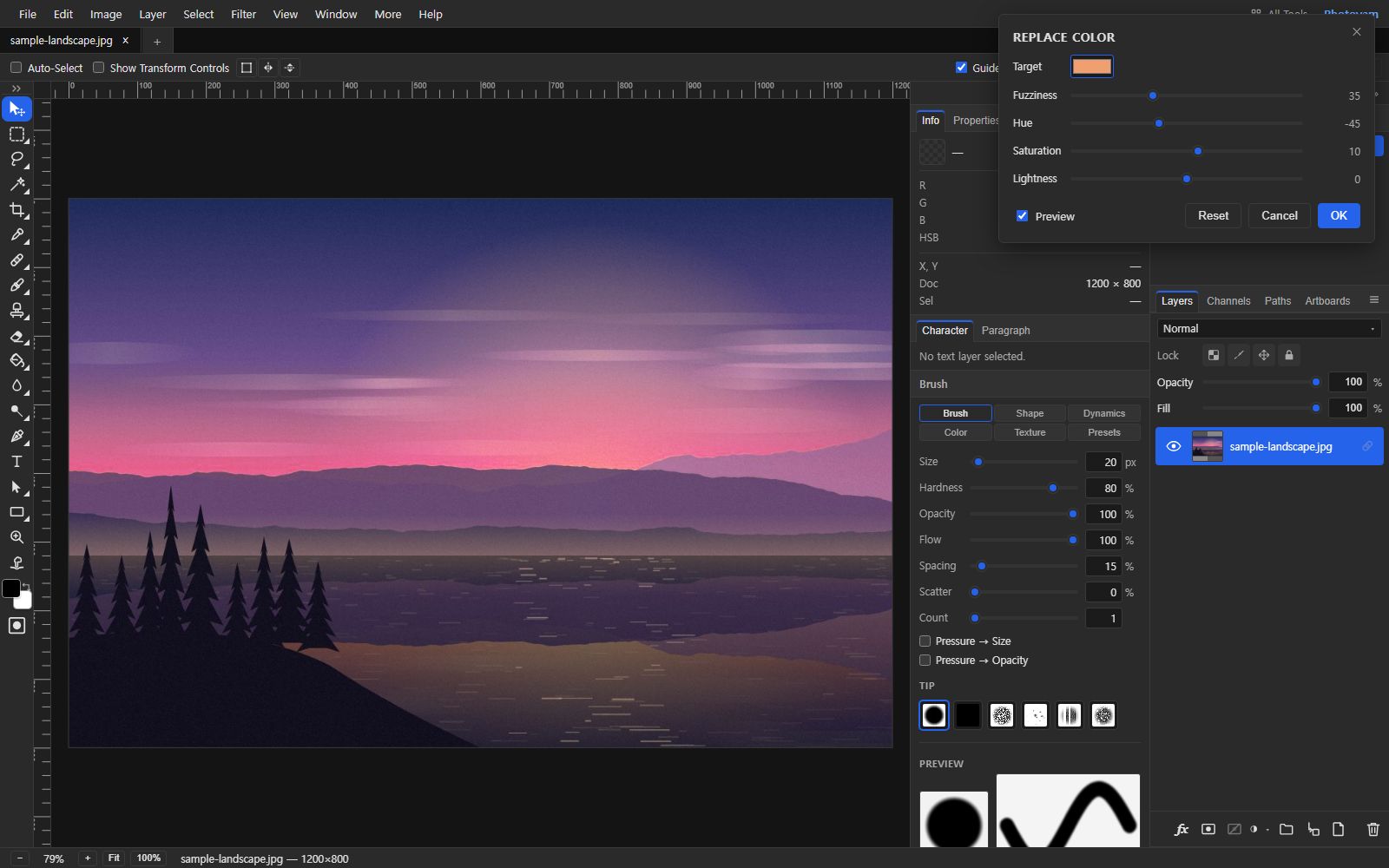Enable Pressure → Size checkbox

click(x=925, y=641)
